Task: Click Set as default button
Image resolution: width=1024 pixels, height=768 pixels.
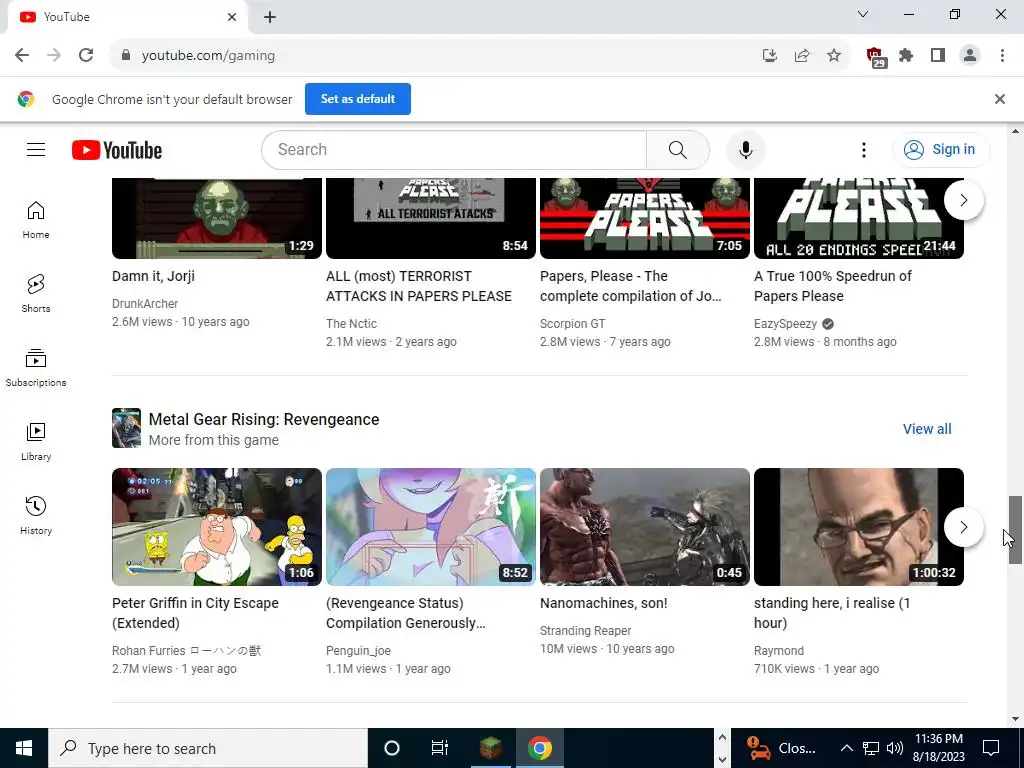Action: 358,99
